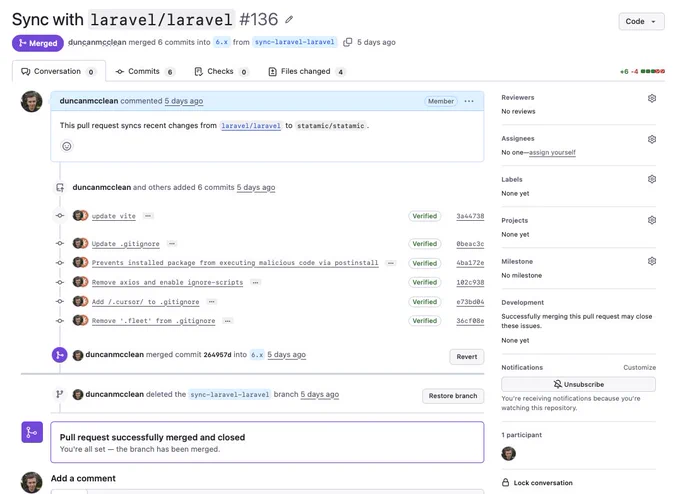Open the laravel/laravel link in the comment
This screenshot has height=494, width=680.
coord(251,126)
